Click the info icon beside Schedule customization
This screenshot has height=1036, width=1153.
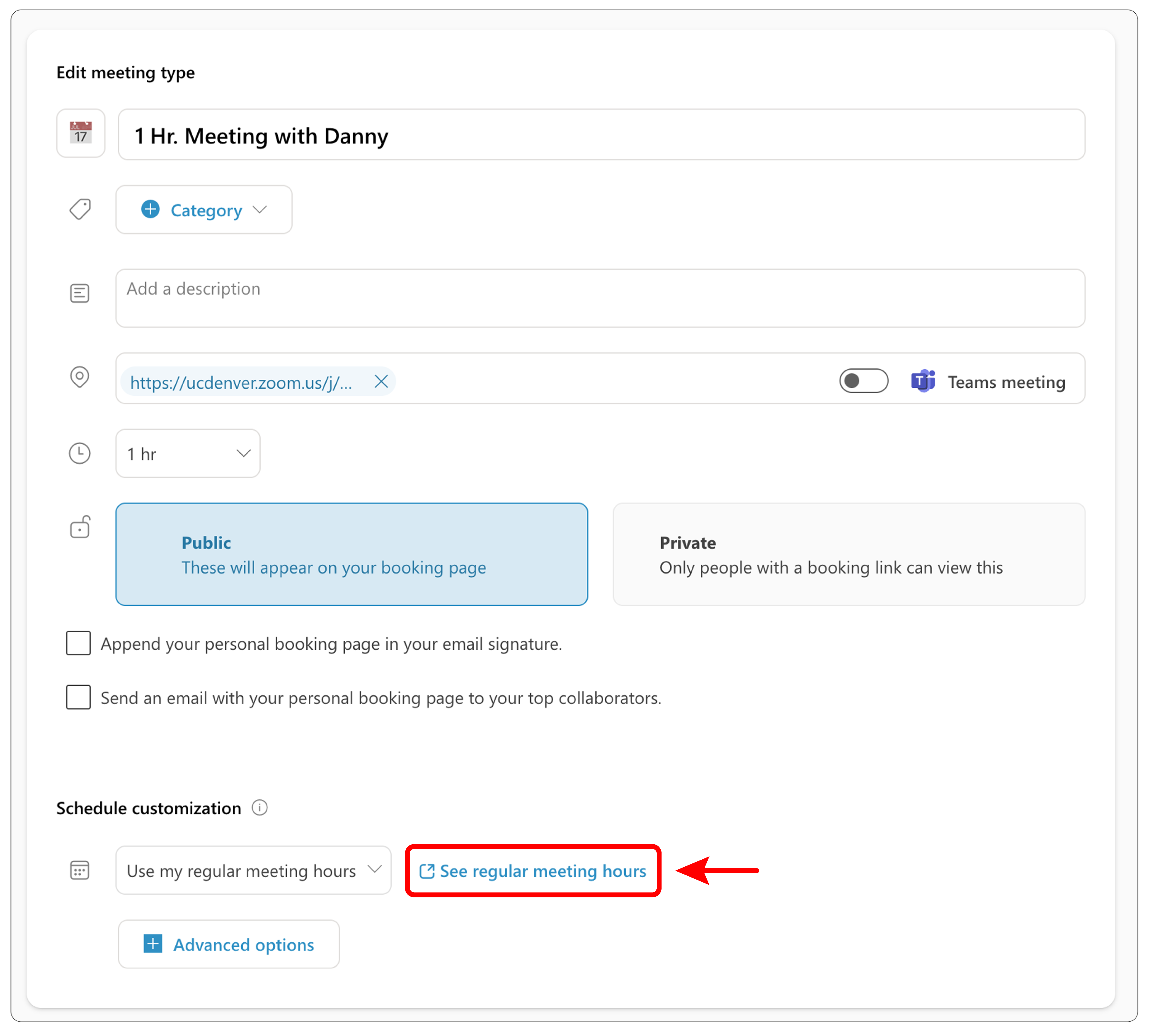(260, 807)
